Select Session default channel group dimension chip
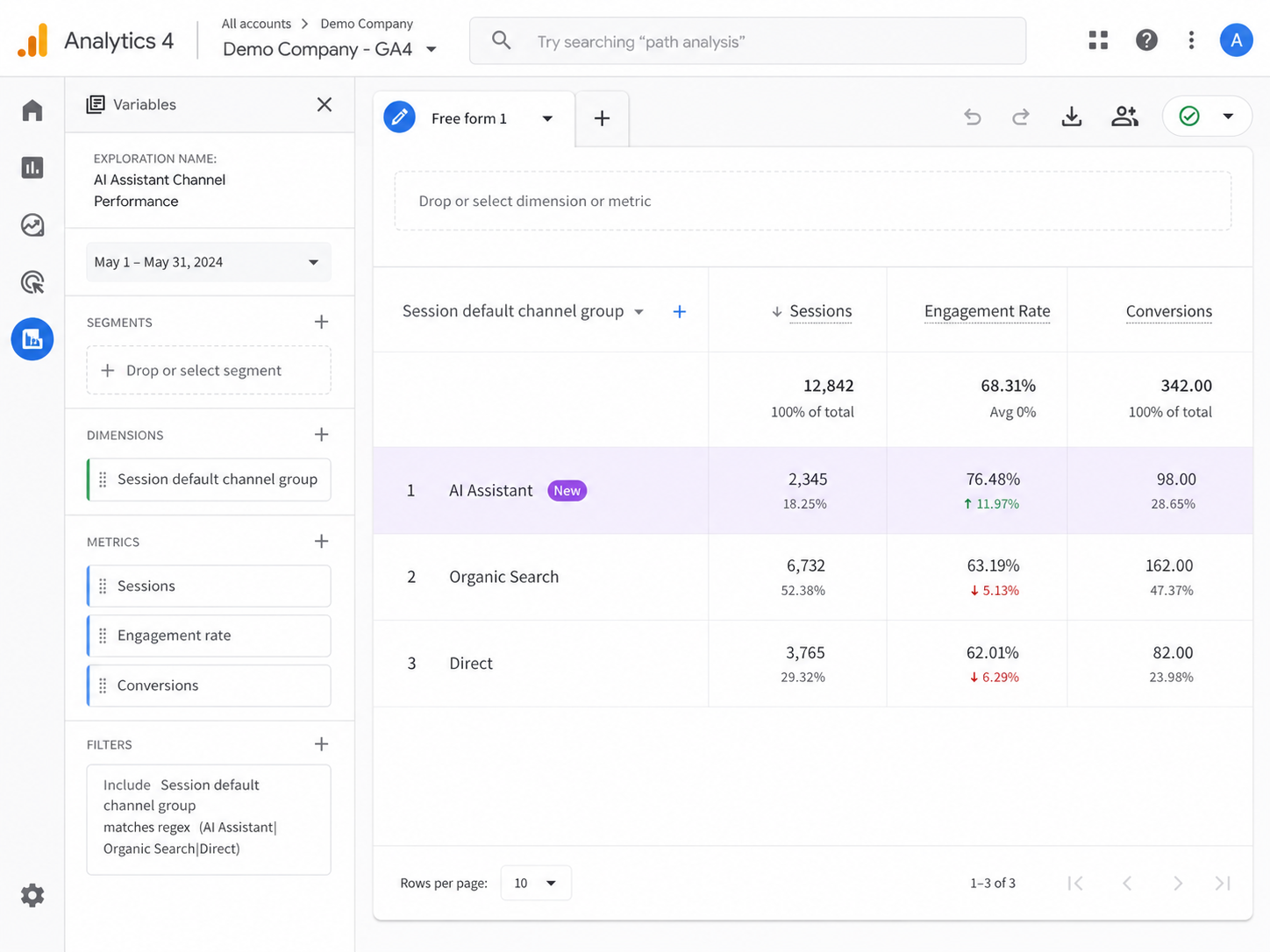Image resolution: width=1270 pixels, height=952 pixels. coord(209,480)
